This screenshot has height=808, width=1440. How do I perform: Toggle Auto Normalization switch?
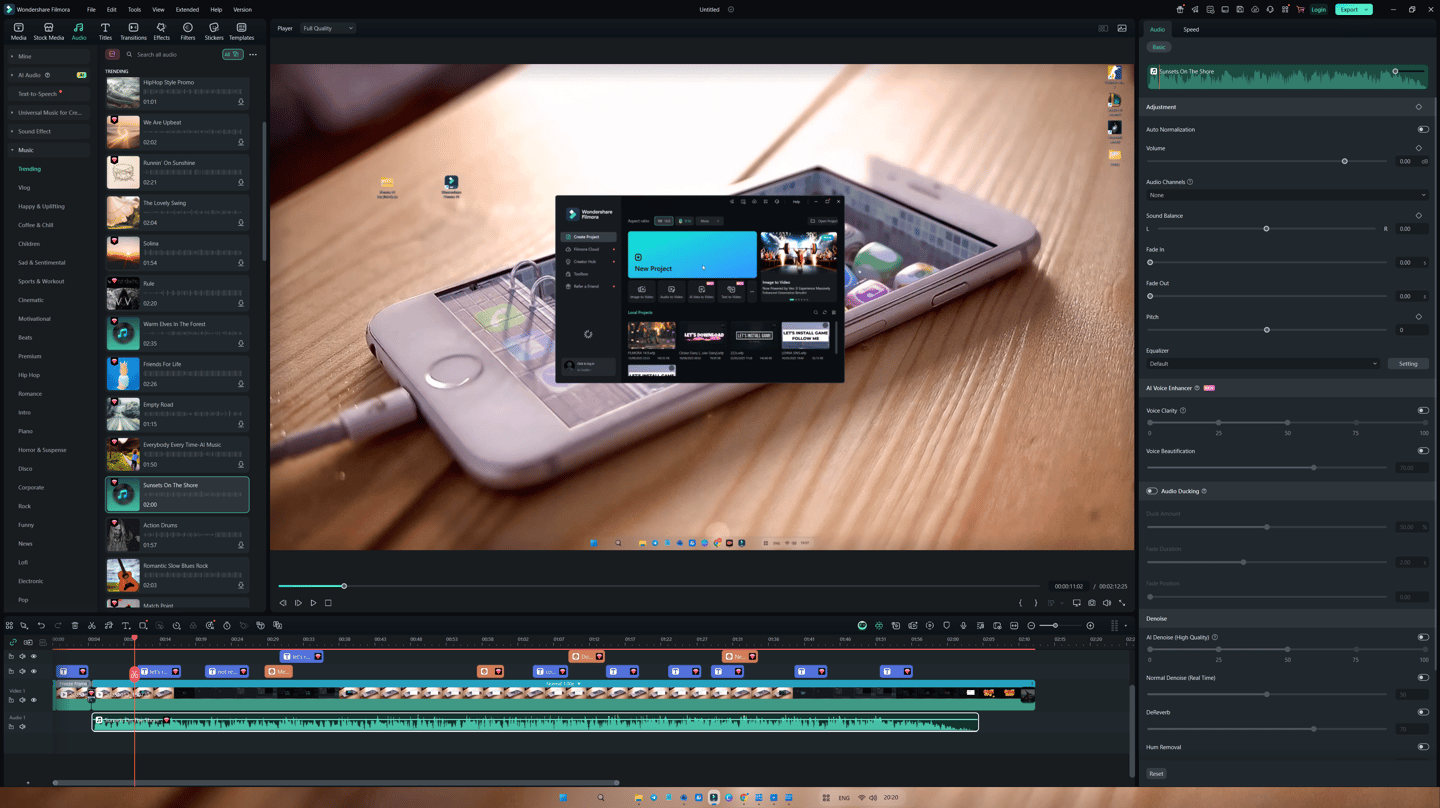point(1423,130)
